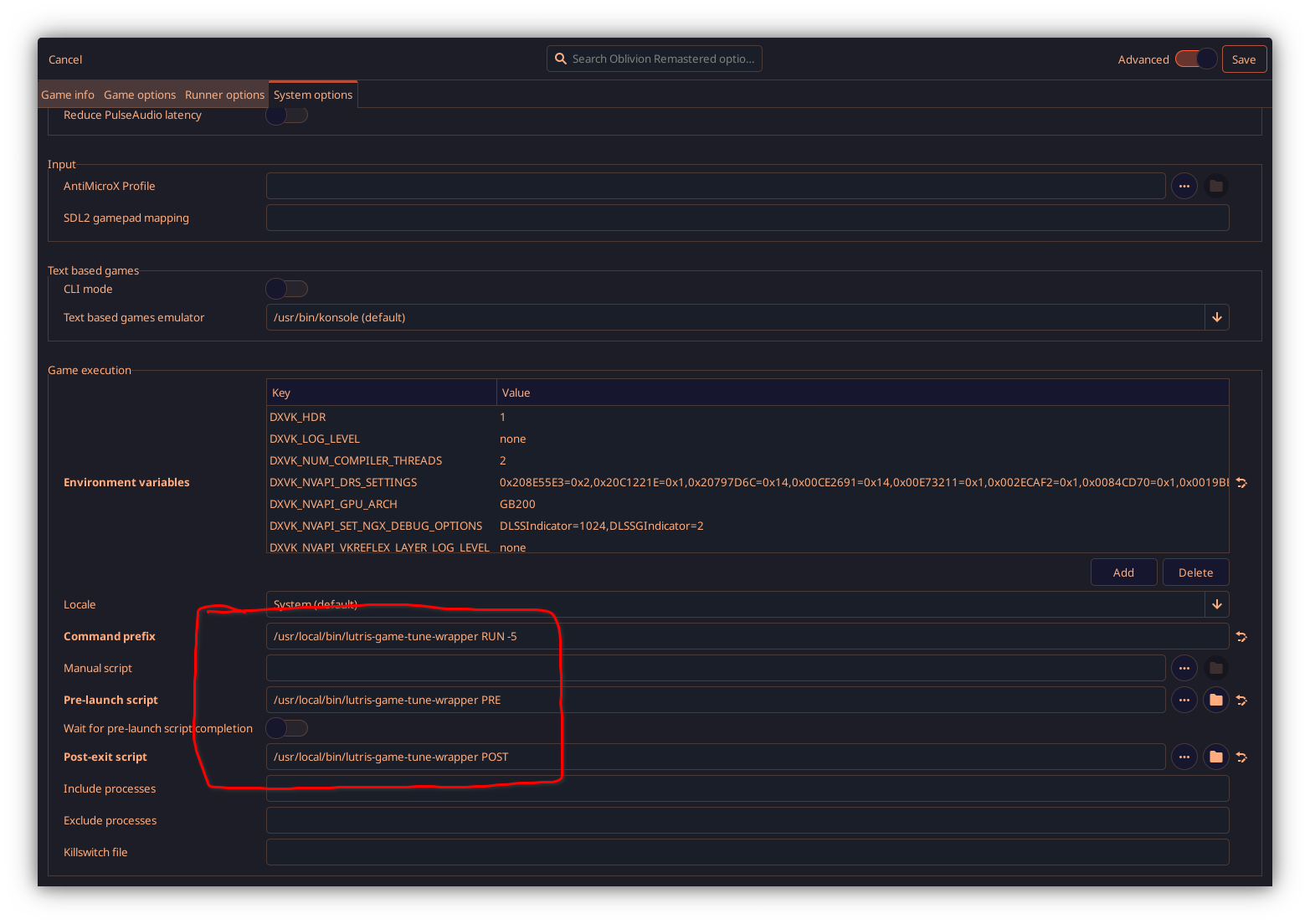This screenshot has width=1310, height=924.
Task: Reset Environment variables to default
Action: (1241, 482)
